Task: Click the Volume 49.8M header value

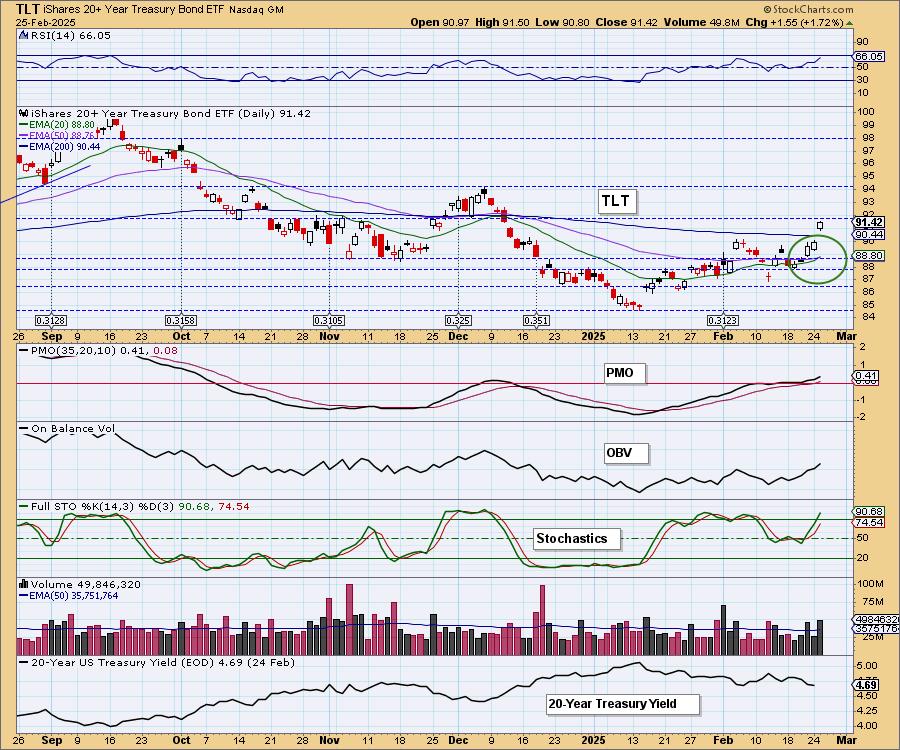Action: (x=701, y=22)
